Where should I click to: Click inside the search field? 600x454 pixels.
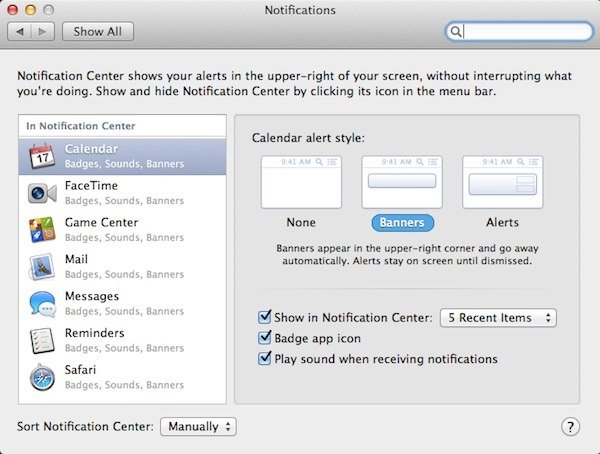(x=519, y=31)
